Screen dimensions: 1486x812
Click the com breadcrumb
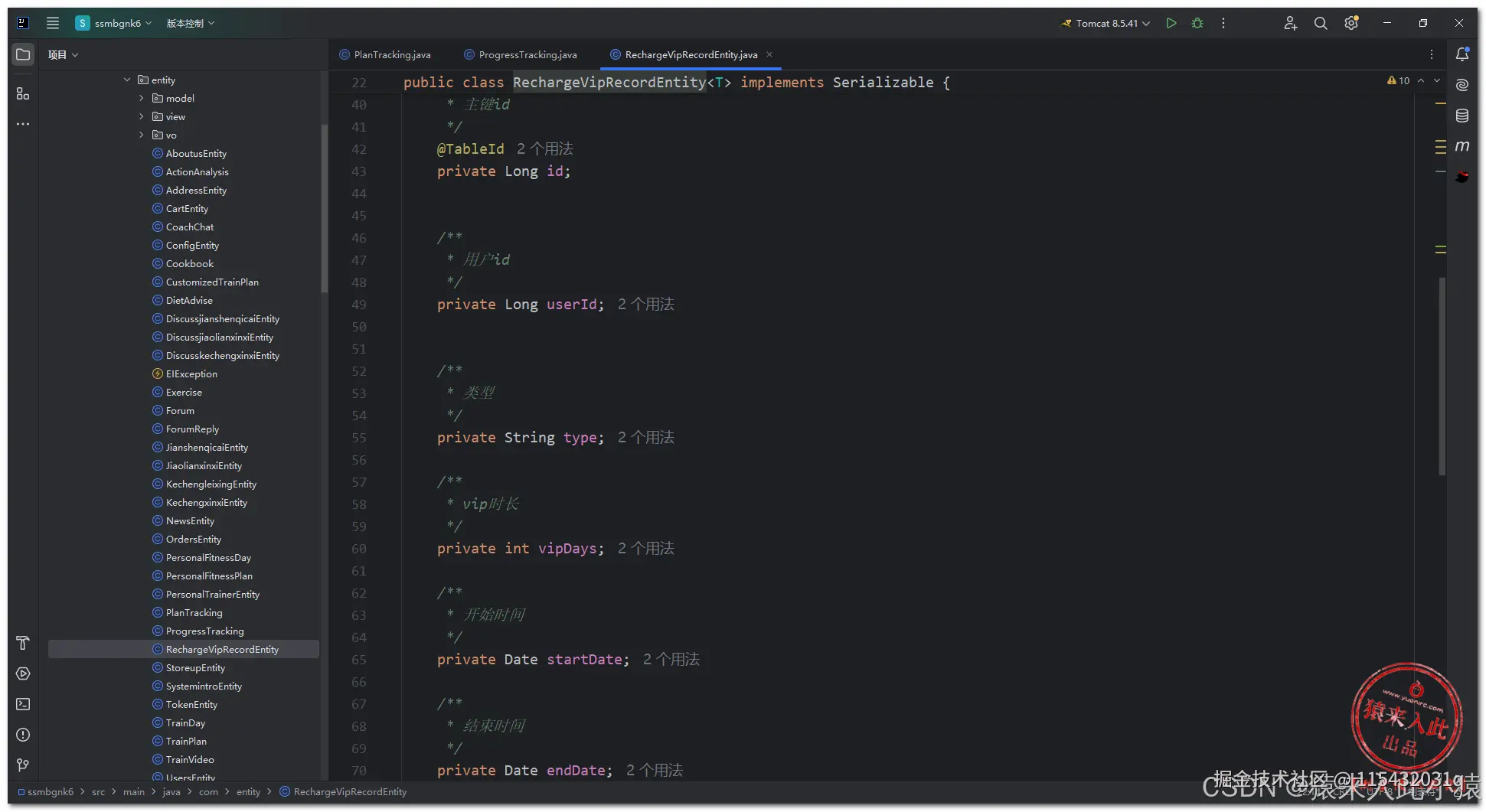click(x=208, y=792)
